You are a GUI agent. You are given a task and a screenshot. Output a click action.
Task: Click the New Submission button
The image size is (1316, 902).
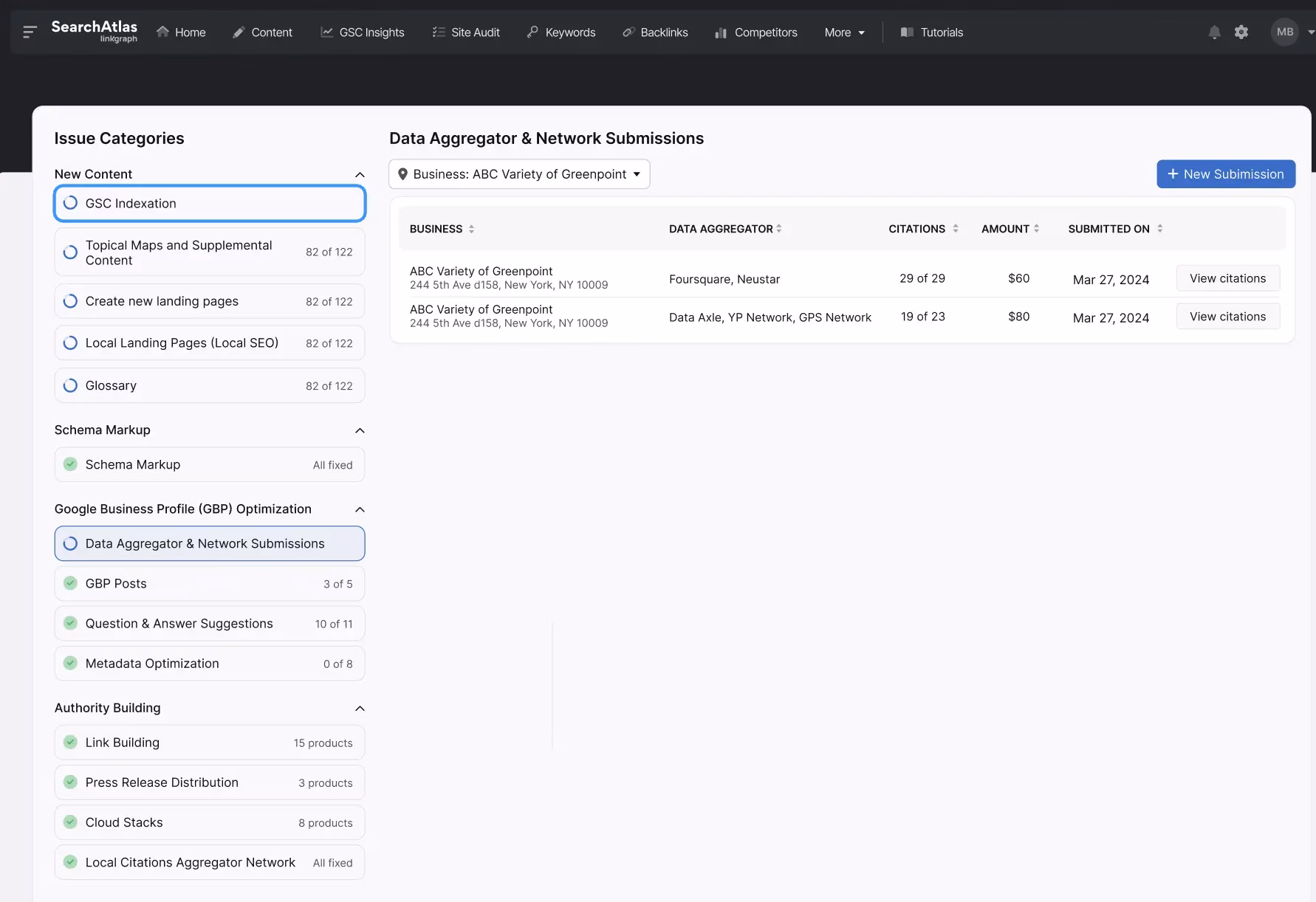(1225, 174)
